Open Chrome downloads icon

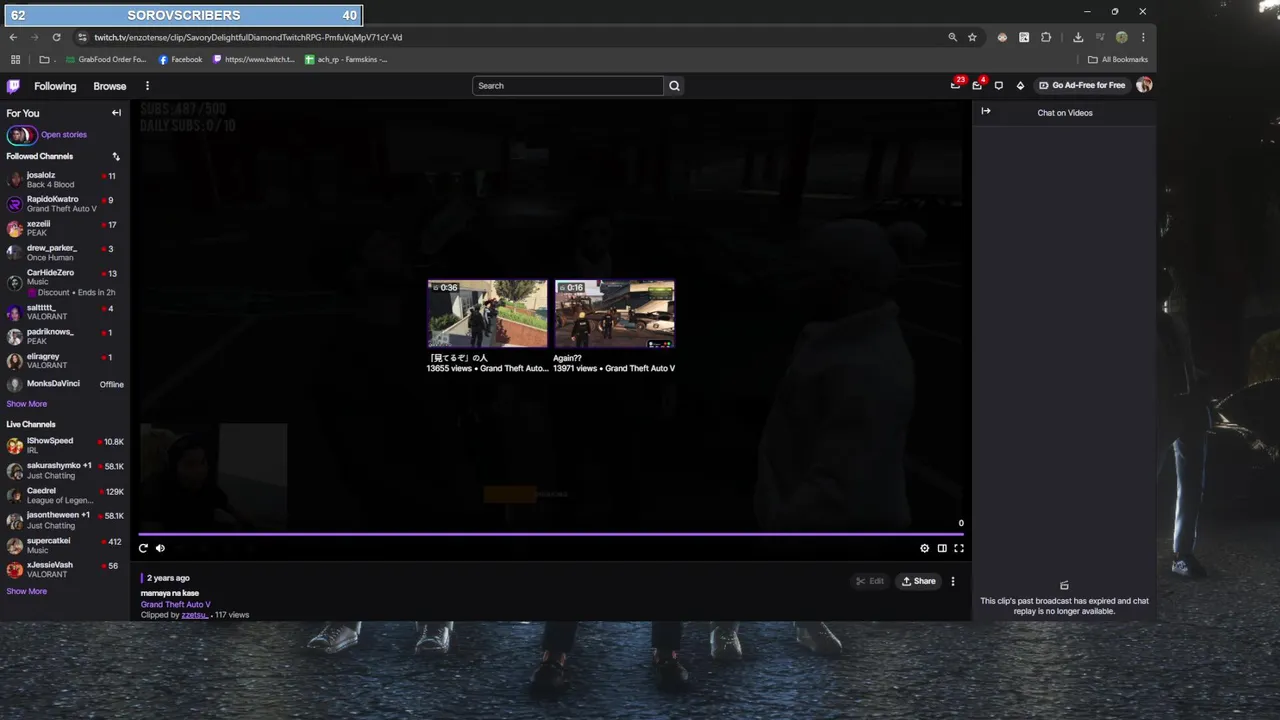click(x=1078, y=37)
